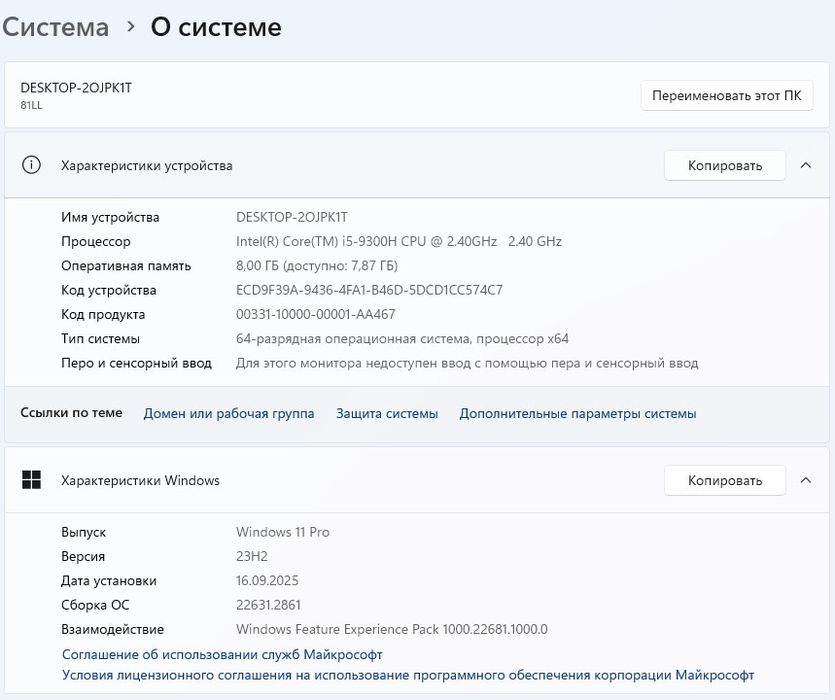Select the processor value Intel(R) Core(TM) i5-9300H

click(x=399, y=241)
